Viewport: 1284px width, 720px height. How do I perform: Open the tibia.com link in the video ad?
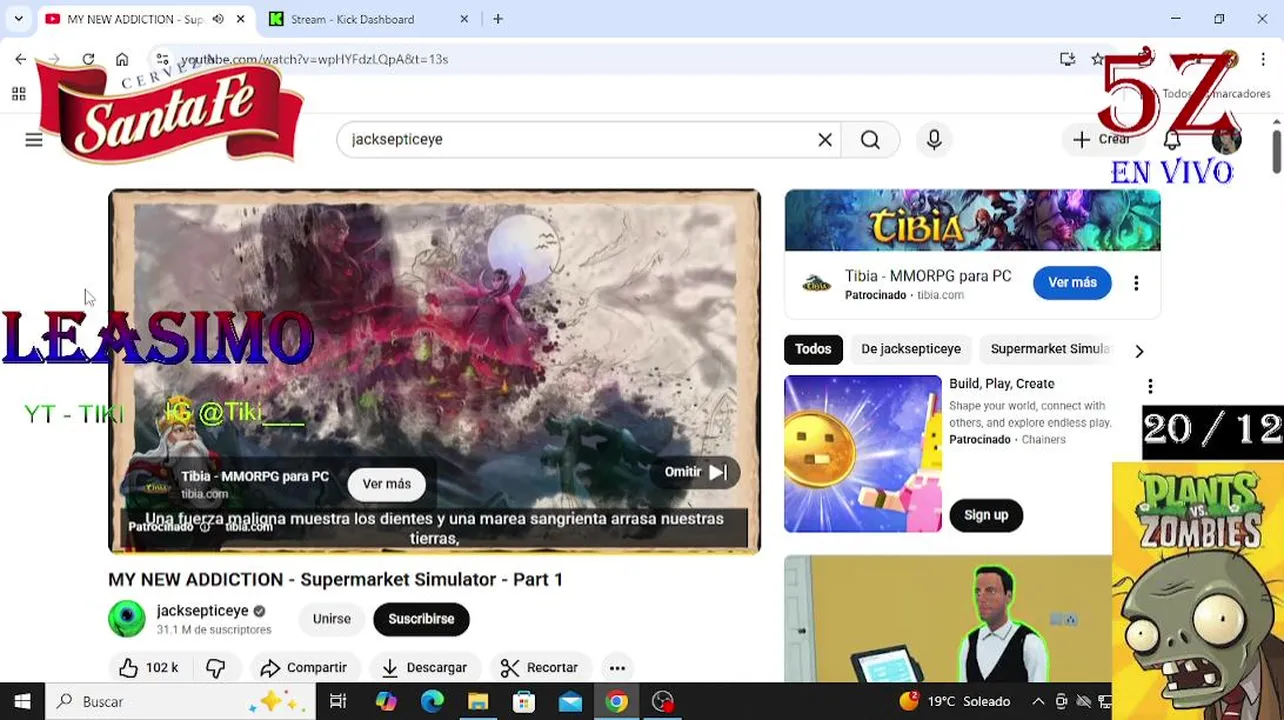tap(249, 527)
